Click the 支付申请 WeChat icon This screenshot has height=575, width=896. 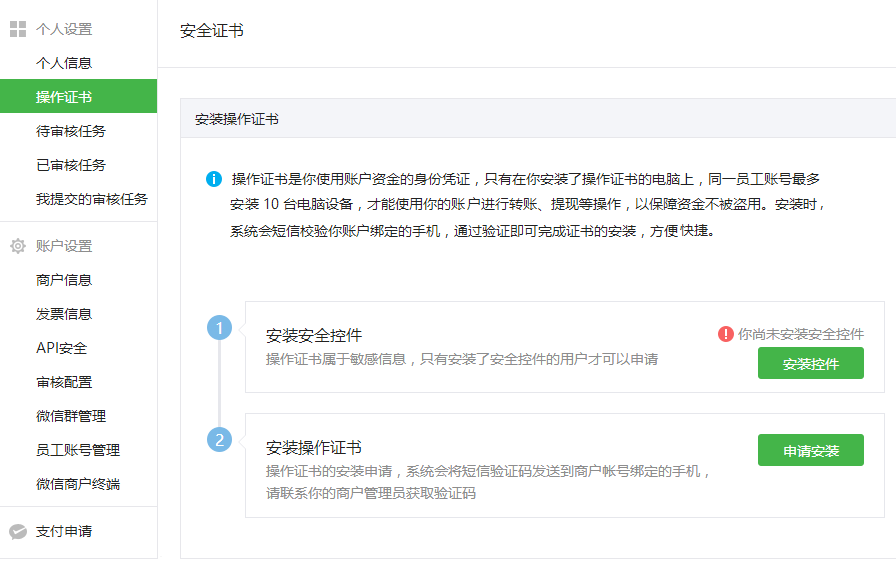[x=17, y=531]
